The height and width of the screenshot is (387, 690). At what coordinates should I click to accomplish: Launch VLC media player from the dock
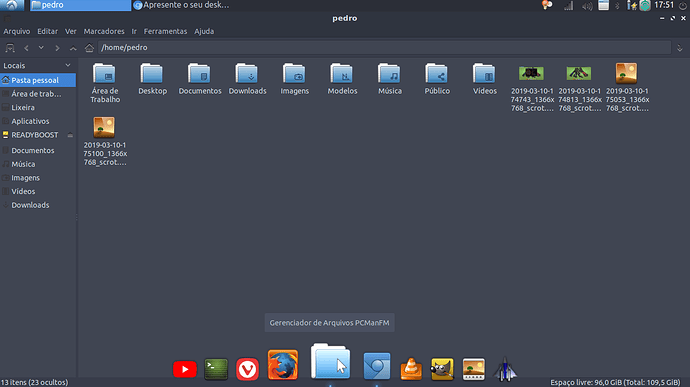(411, 369)
